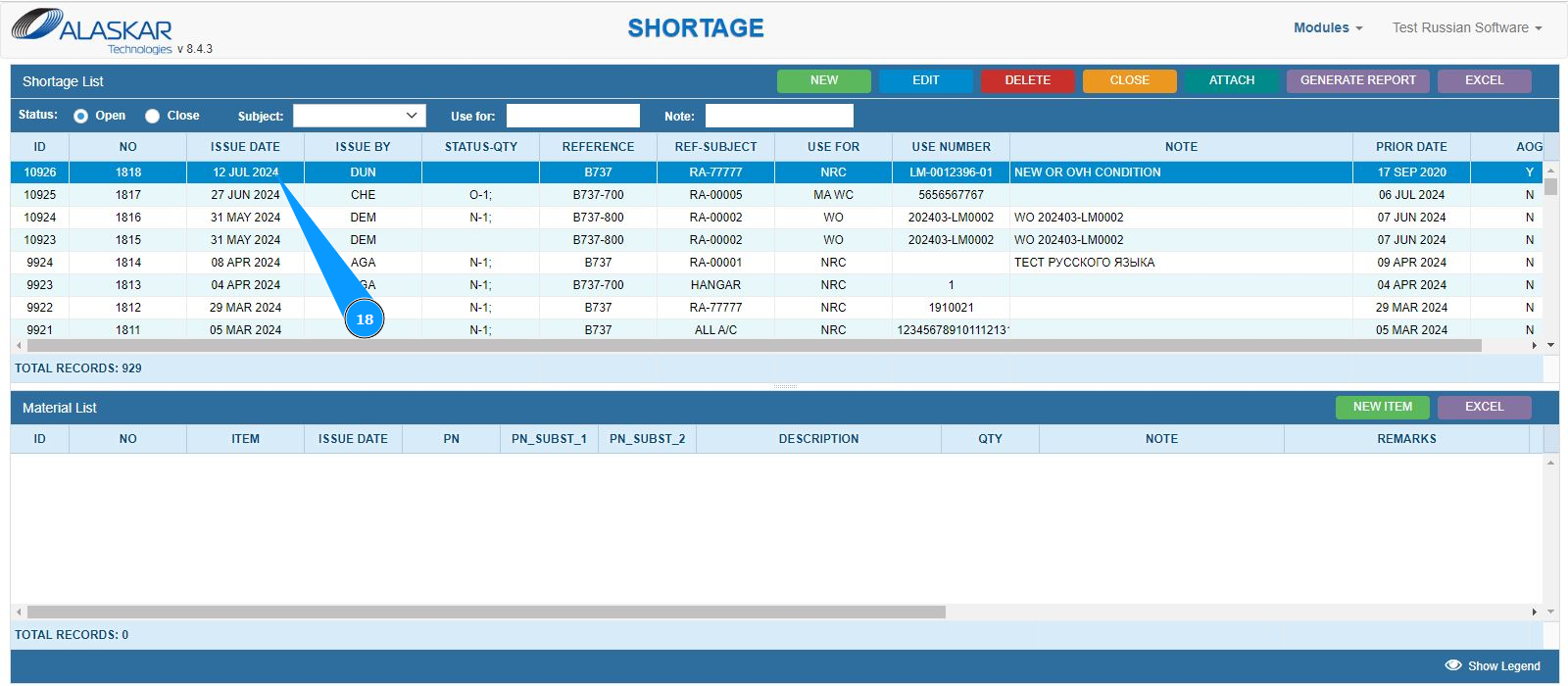1568x686 pixels.
Task: Click the LM-0012396-01 use number cell
Action: pyautogui.click(x=951, y=172)
